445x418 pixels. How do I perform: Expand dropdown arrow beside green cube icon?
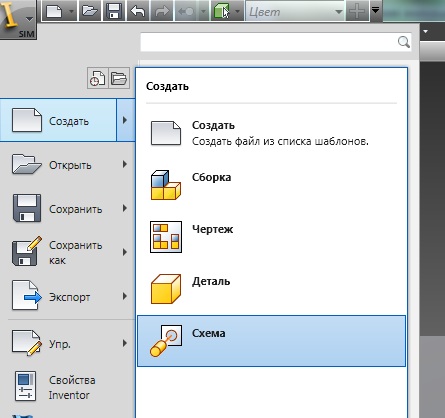(238, 12)
